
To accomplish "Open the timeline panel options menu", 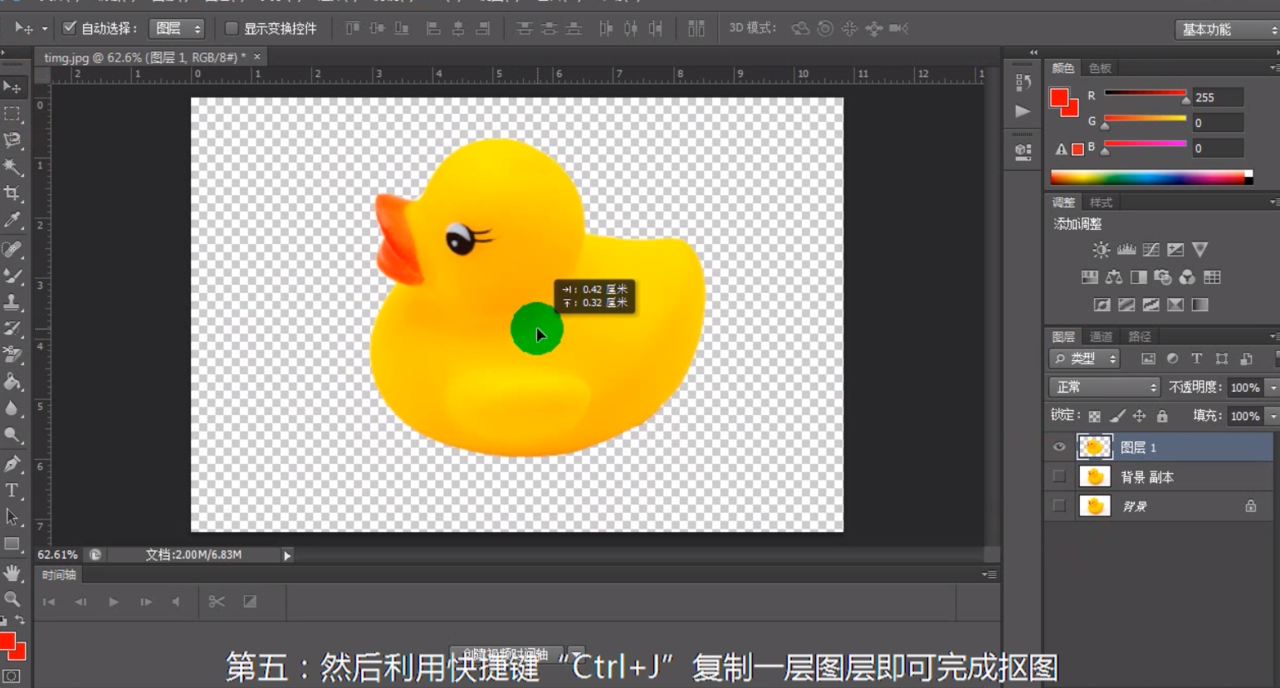I will click(x=989, y=574).
